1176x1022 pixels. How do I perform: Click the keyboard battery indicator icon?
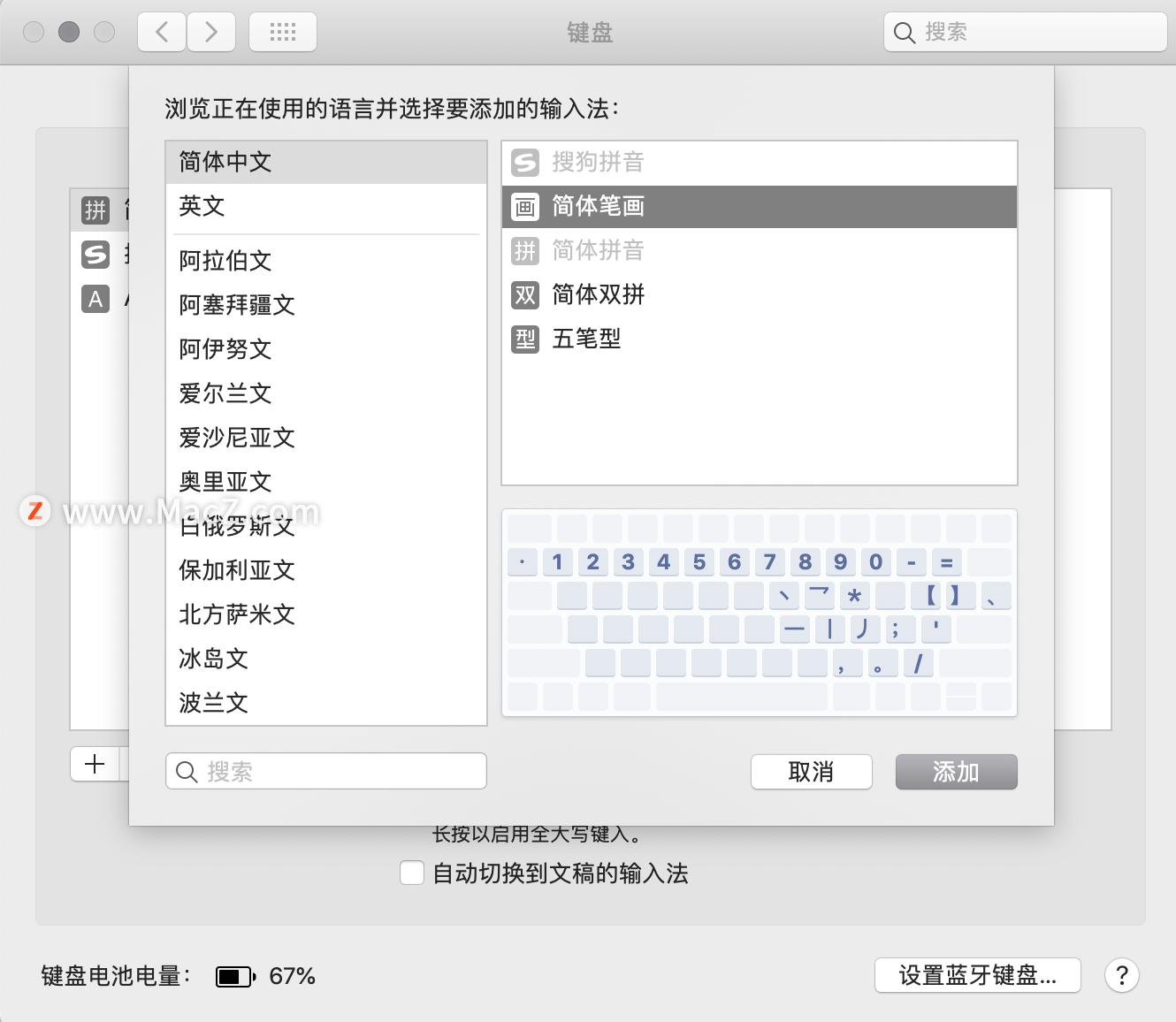pos(234,976)
